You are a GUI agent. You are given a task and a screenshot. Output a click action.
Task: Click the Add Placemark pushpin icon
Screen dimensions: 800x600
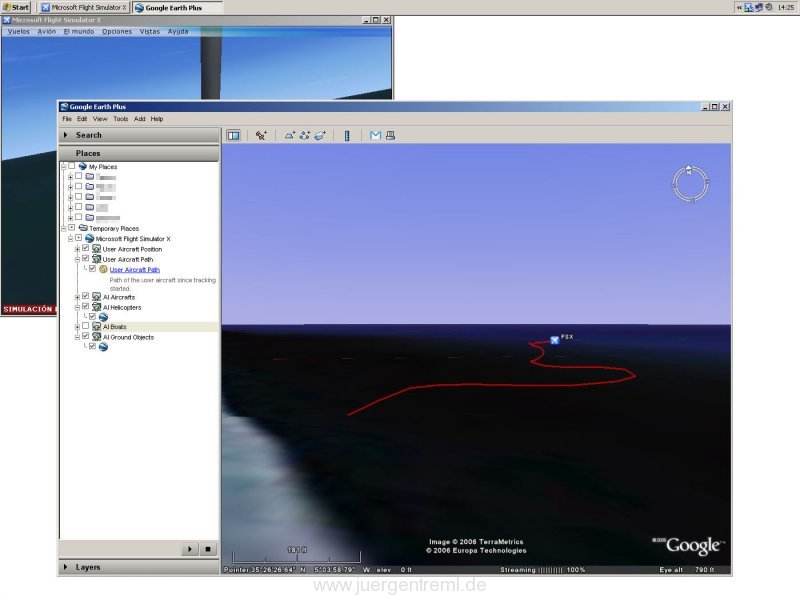click(261, 136)
